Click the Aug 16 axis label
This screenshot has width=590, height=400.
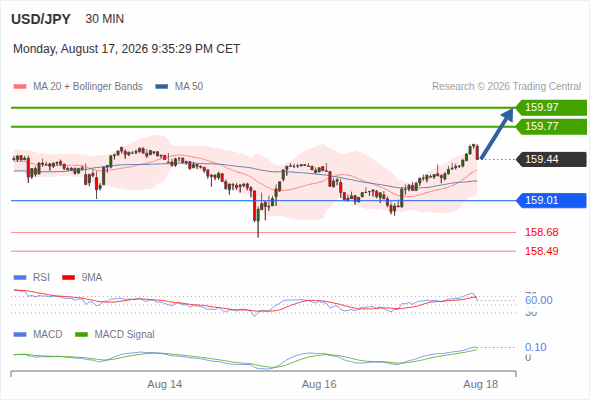(x=319, y=385)
